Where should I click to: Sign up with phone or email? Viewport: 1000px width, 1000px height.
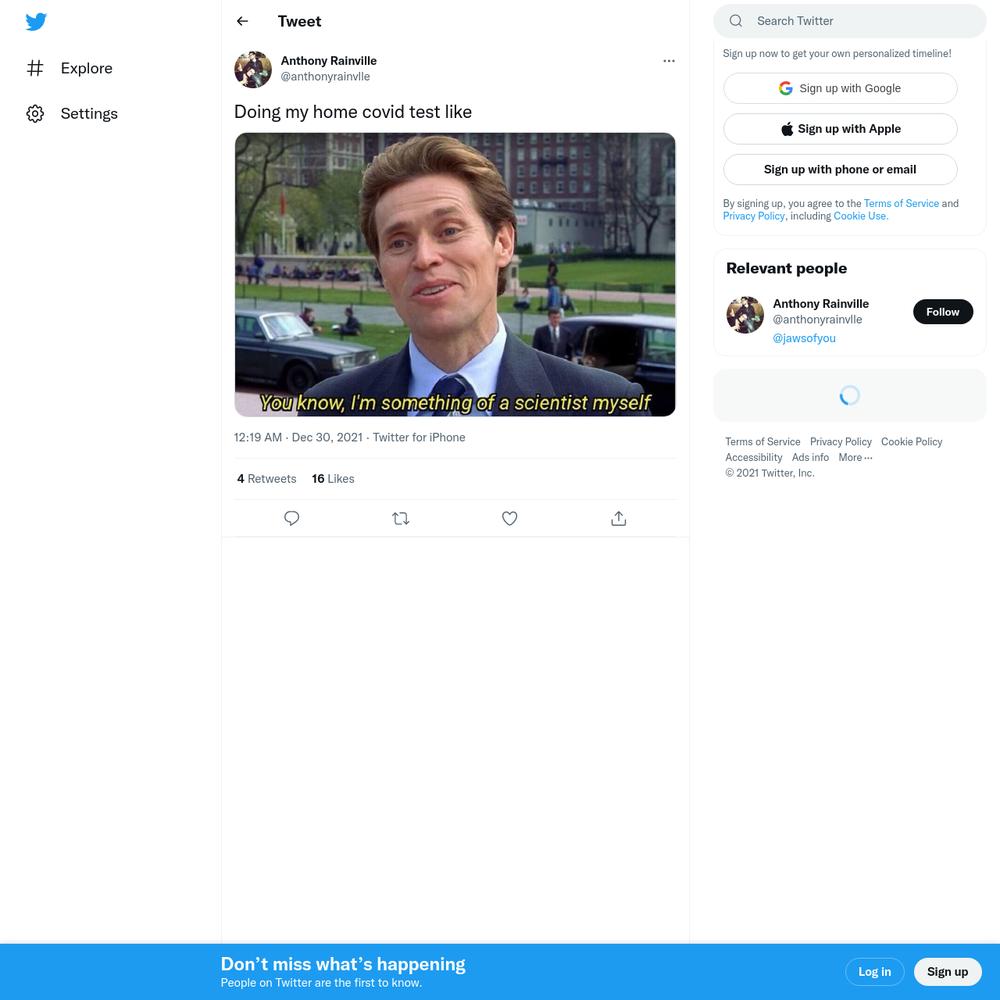[x=840, y=170]
